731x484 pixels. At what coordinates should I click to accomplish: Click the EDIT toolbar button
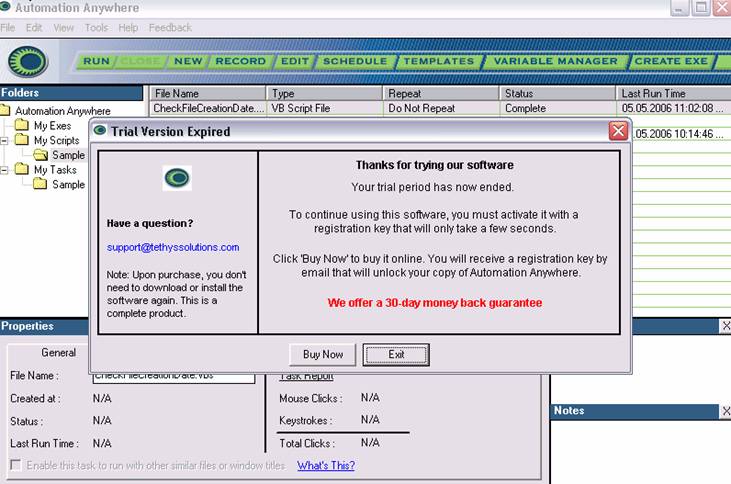click(295, 61)
